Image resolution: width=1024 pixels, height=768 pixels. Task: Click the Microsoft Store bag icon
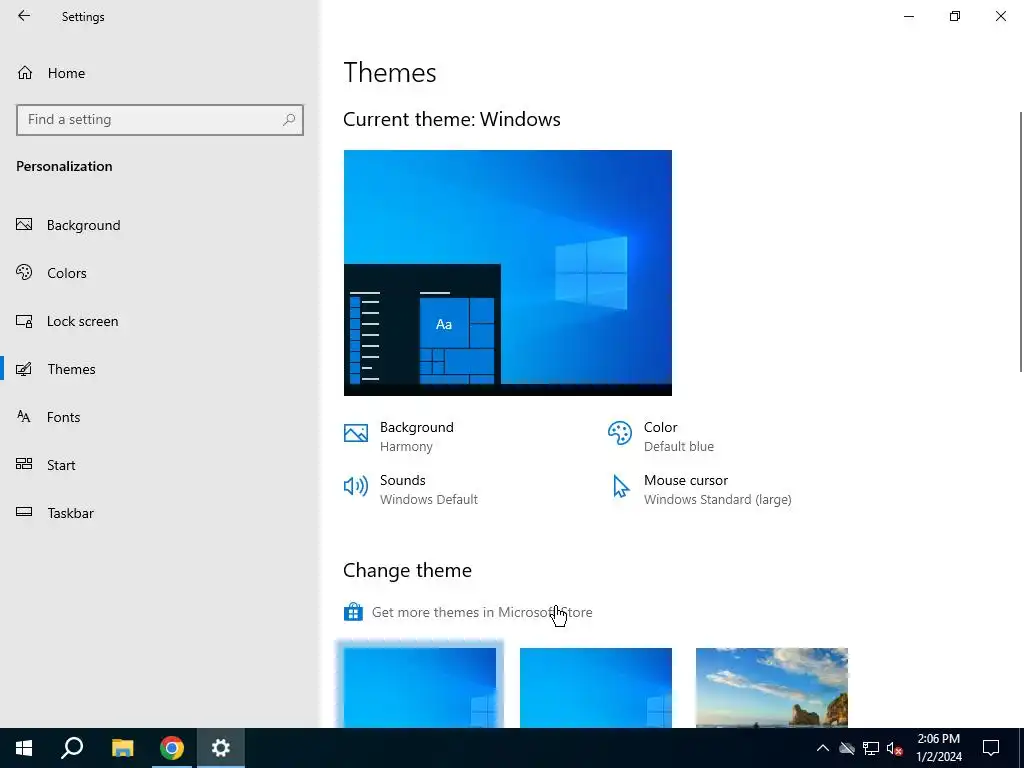pyautogui.click(x=353, y=612)
